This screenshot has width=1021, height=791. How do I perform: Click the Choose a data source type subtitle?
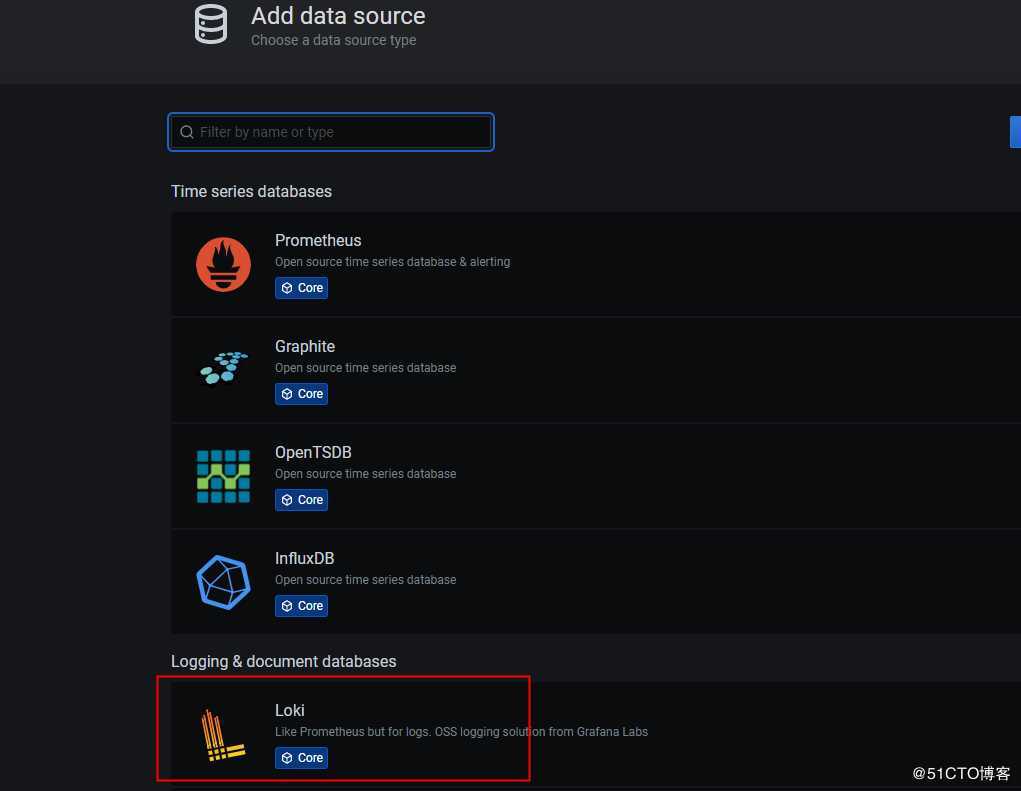(x=333, y=40)
